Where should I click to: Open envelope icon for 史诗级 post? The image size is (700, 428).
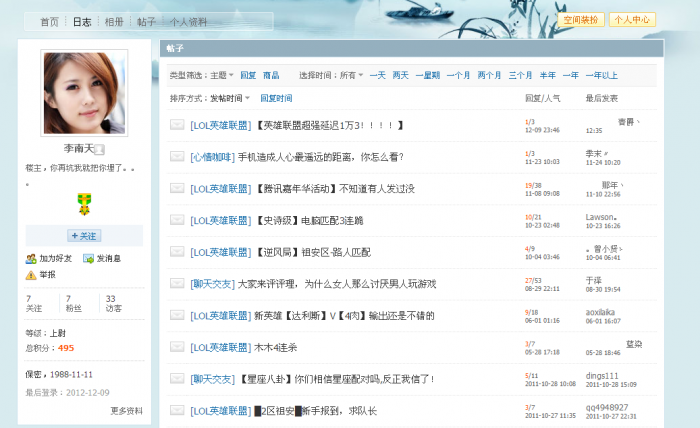pos(177,220)
